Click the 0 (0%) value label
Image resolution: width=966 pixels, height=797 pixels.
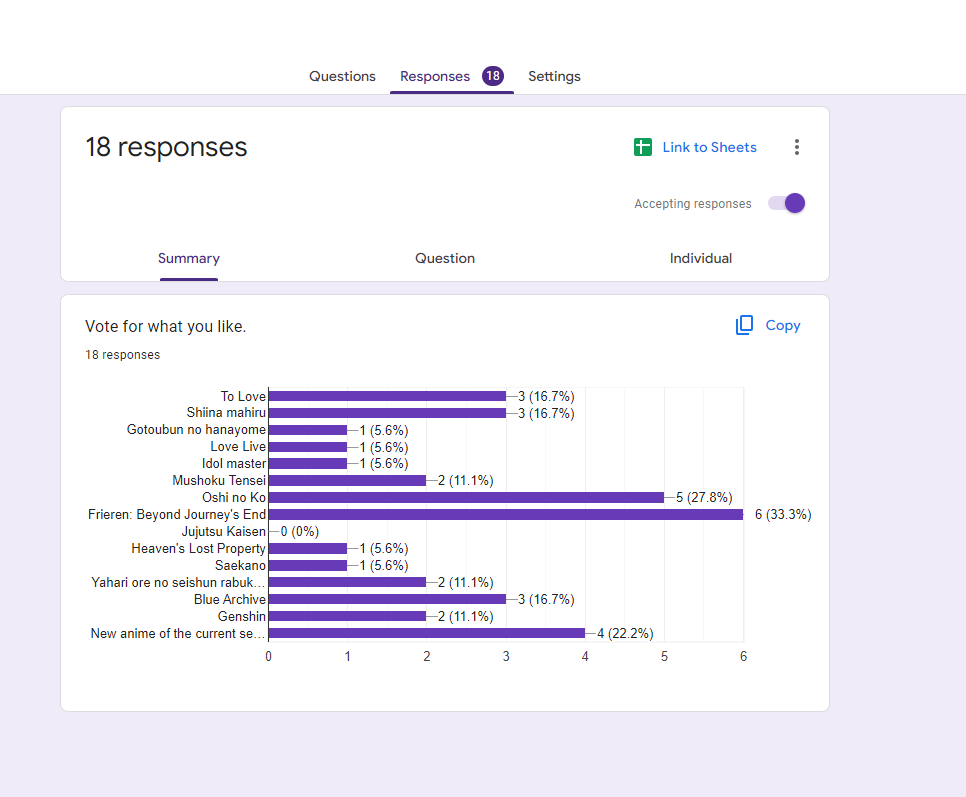pos(299,532)
